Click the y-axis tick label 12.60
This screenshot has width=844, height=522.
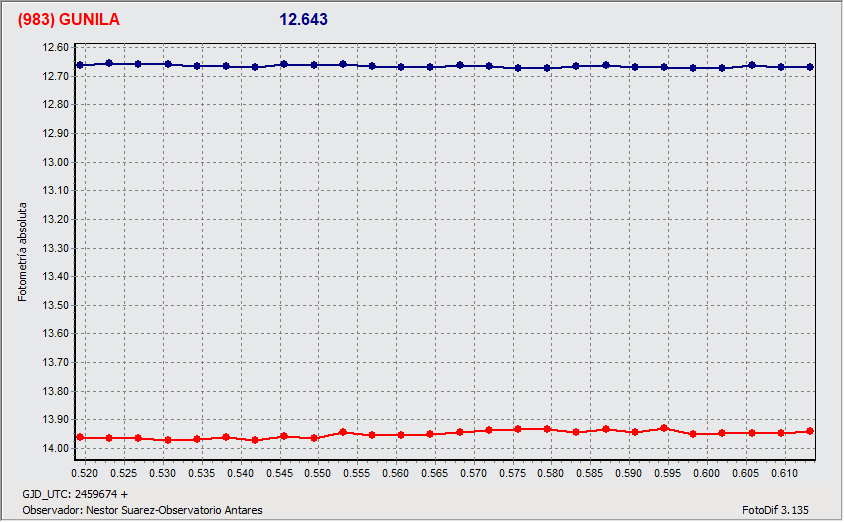(x=55, y=47)
